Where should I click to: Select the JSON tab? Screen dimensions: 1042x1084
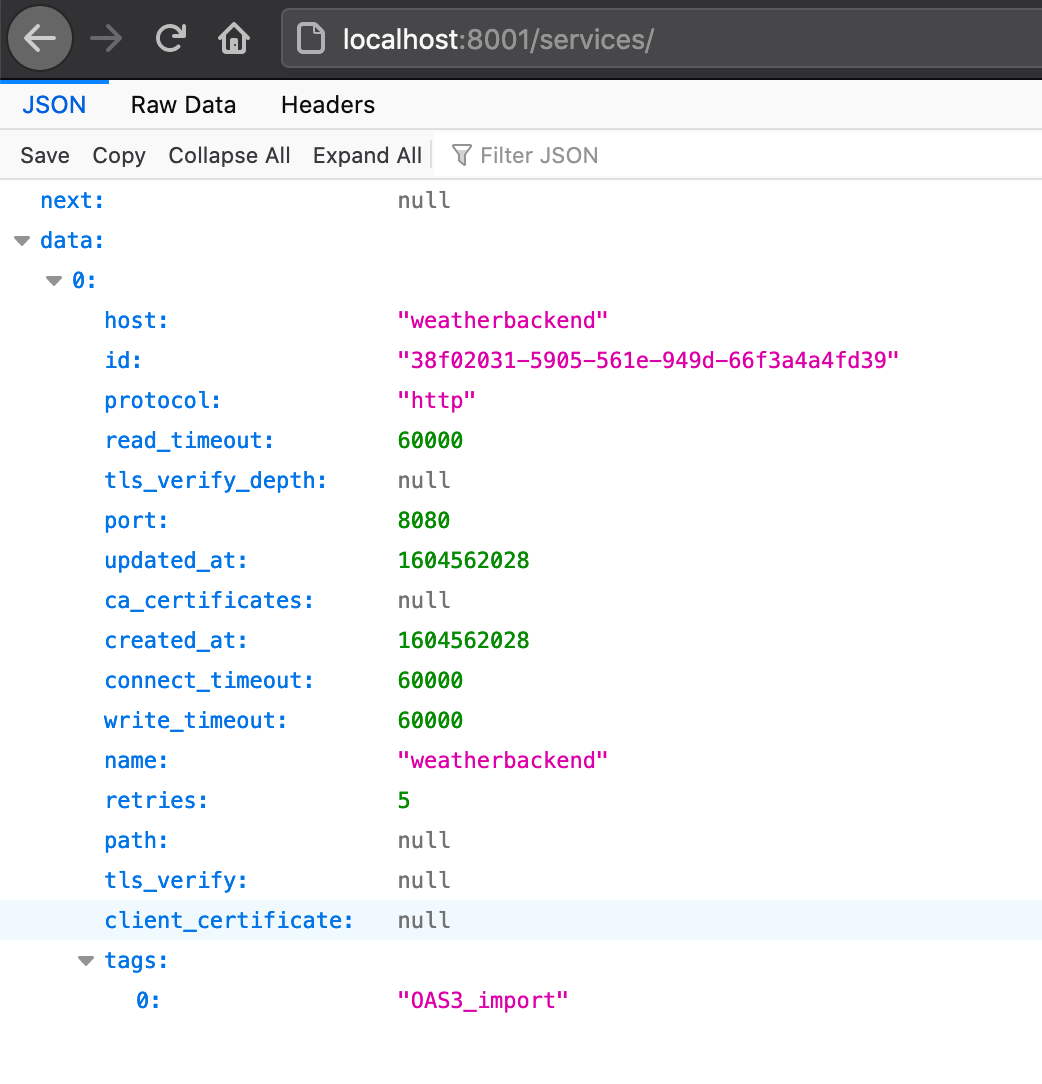(x=54, y=105)
